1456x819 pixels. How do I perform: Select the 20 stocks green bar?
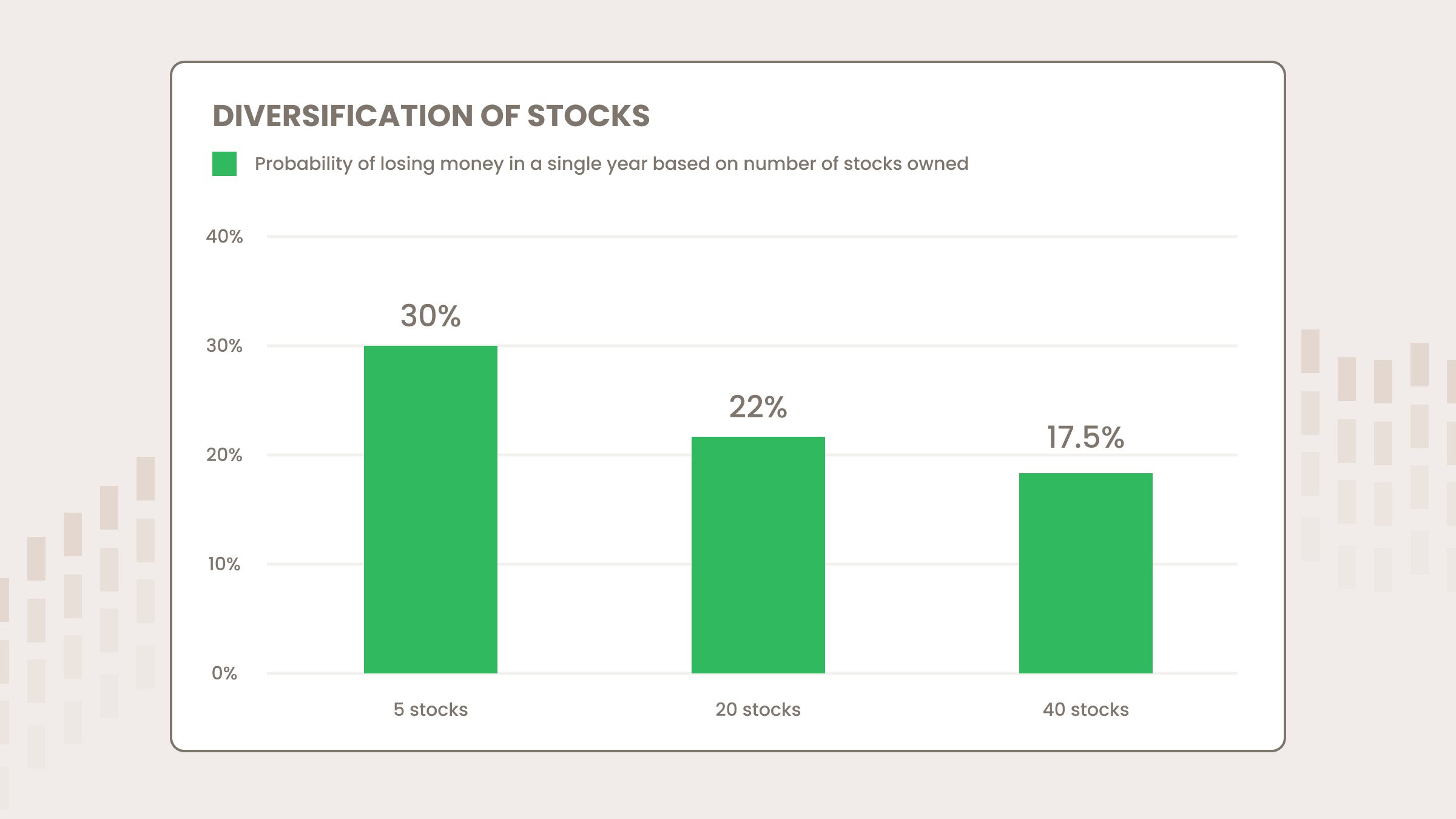[x=758, y=555]
